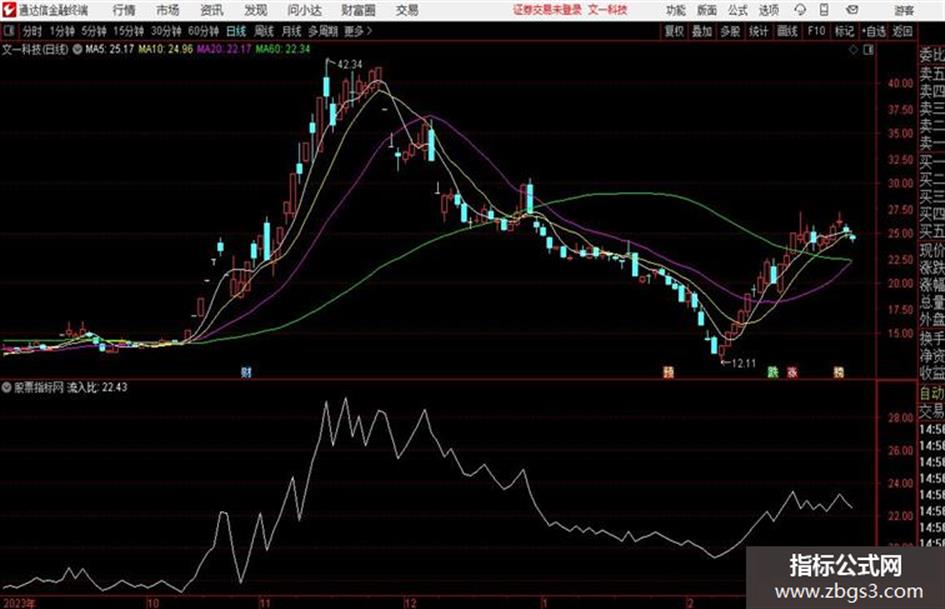Open the 资讯 menu
The height and width of the screenshot is (609, 945).
pyautogui.click(x=212, y=10)
